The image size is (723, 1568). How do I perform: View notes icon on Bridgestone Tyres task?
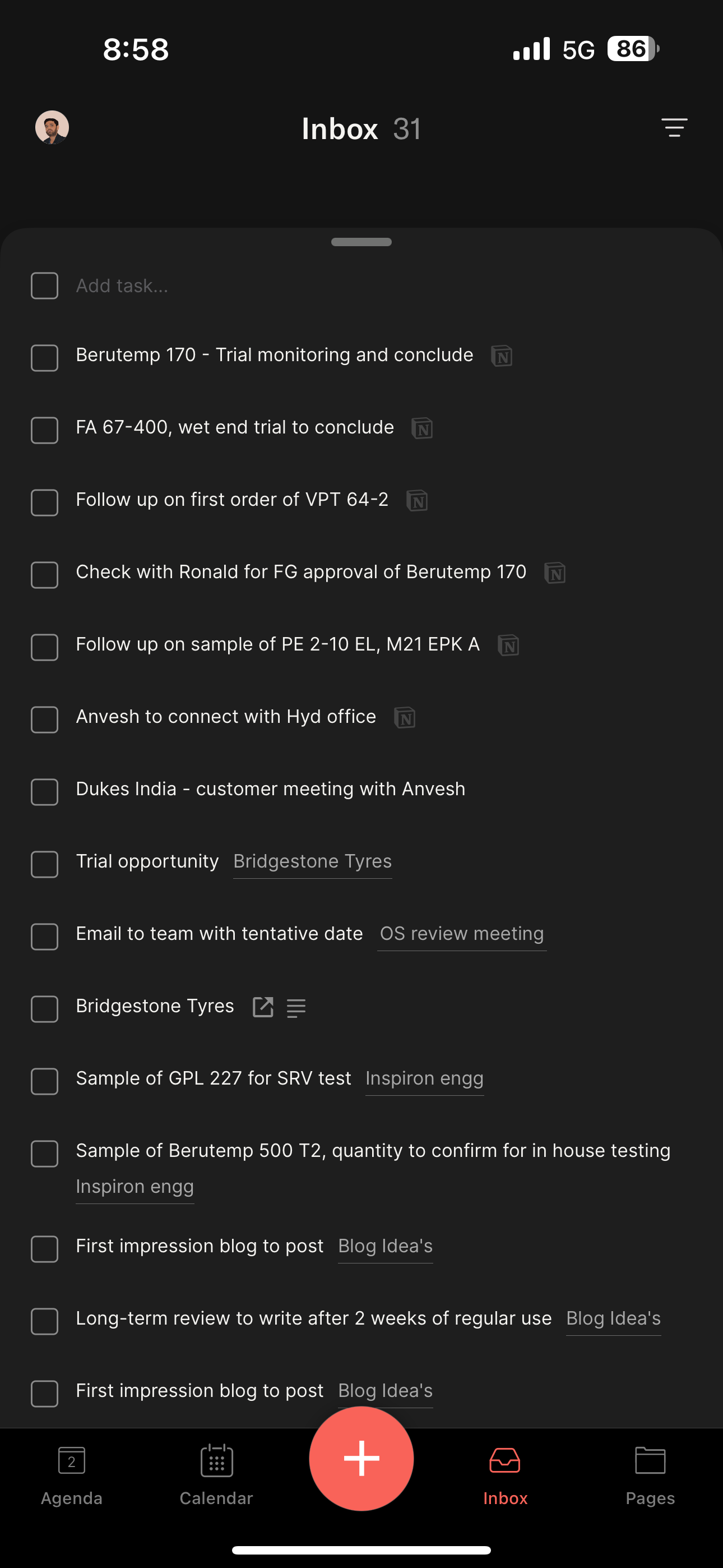point(296,1008)
